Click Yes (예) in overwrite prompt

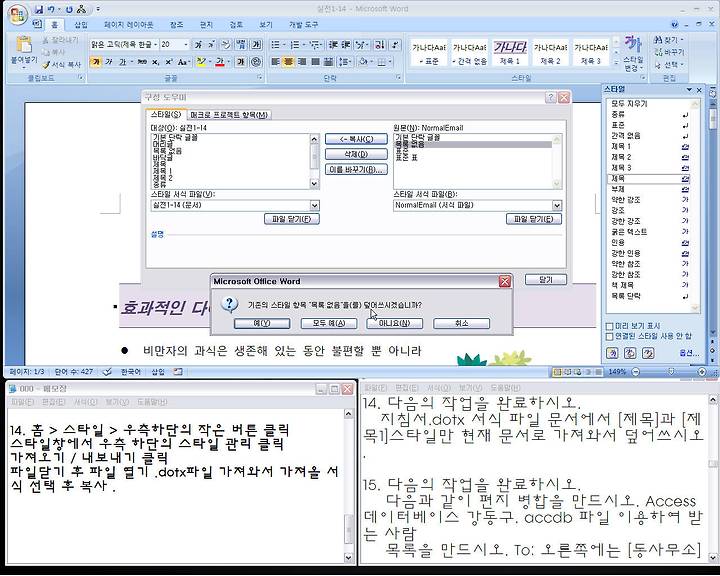coord(262,323)
